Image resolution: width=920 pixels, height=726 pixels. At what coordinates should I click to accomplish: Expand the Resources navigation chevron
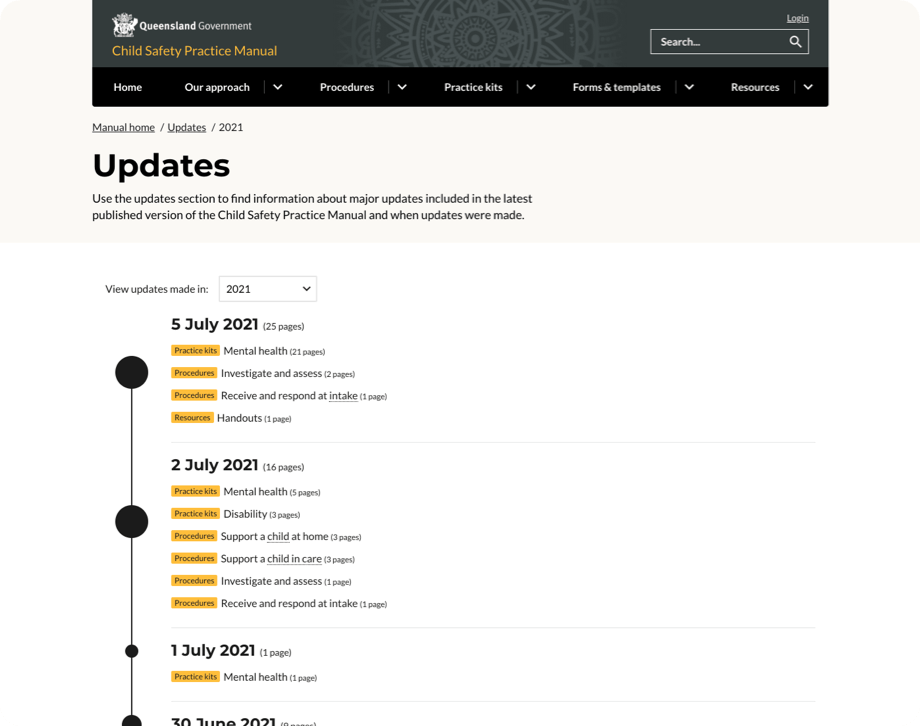click(808, 87)
